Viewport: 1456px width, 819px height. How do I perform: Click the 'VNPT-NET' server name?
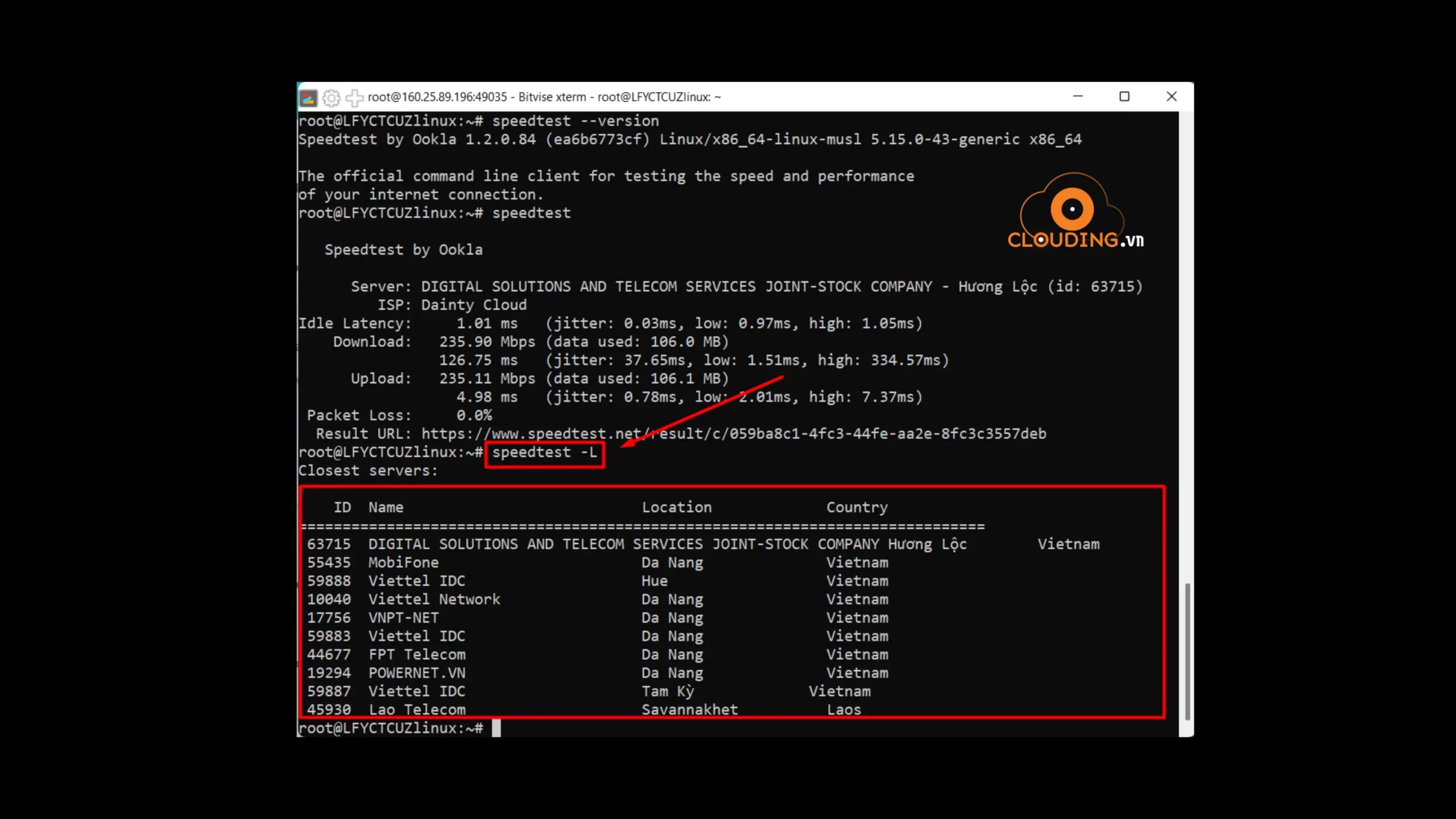pyautogui.click(x=404, y=618)
